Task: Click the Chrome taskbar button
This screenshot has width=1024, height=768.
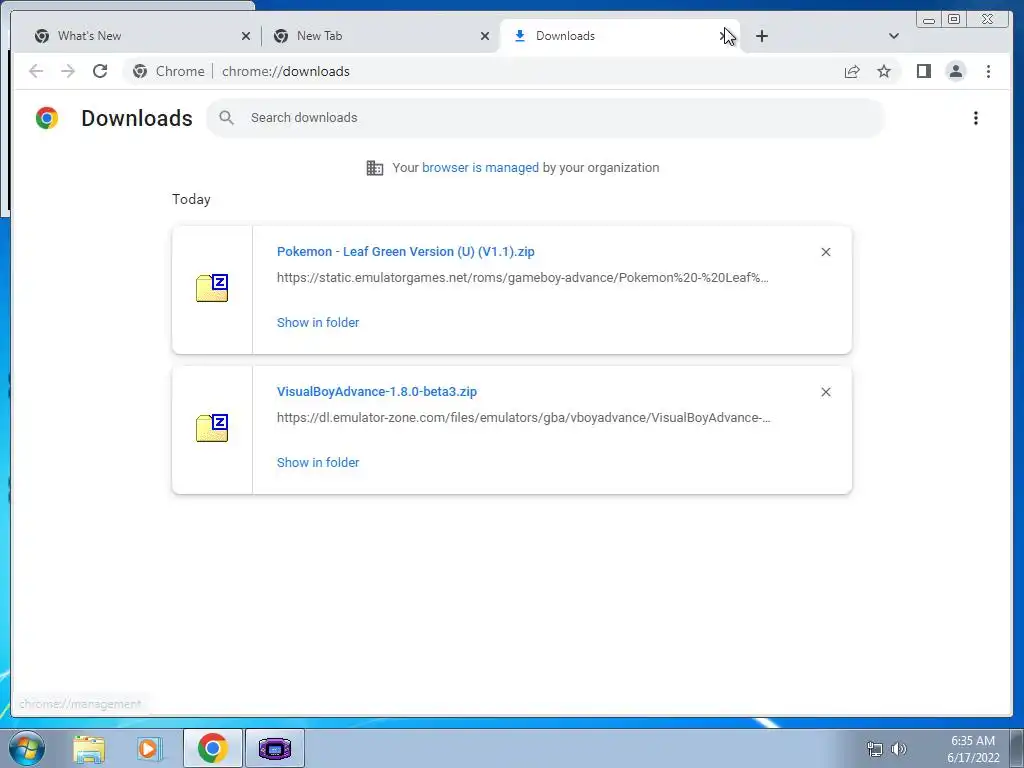Action: 212,748
